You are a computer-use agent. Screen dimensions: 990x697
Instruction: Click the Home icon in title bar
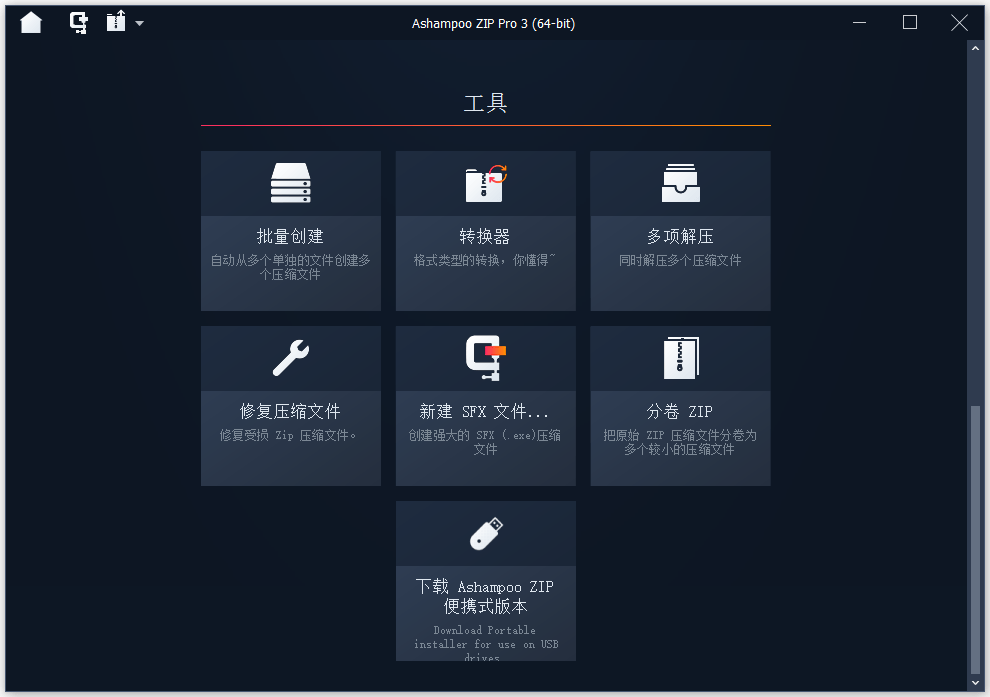point(31,23)
